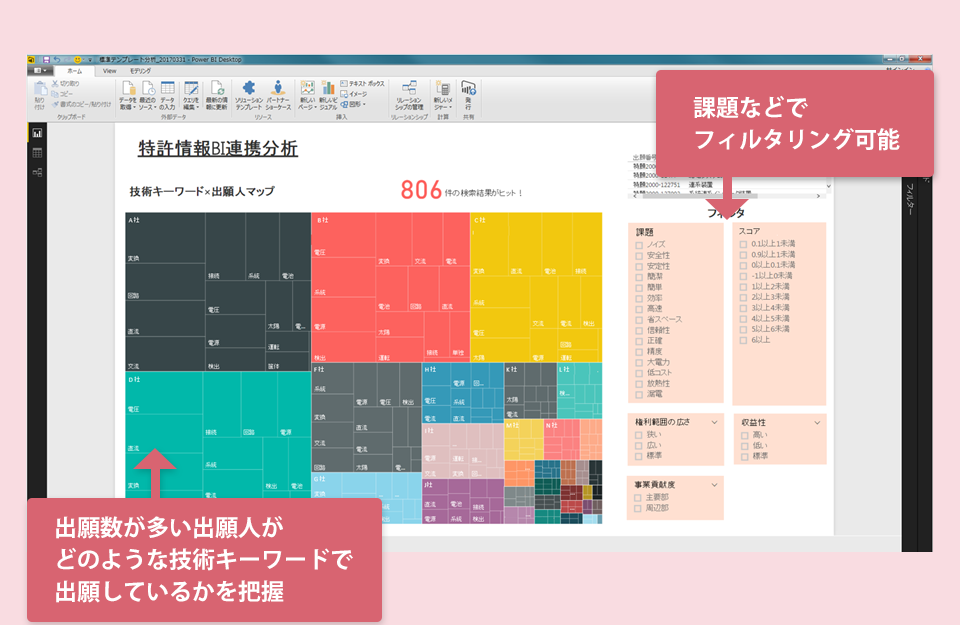Insert a chart with 新しいビジュアル

coord(328,95)
